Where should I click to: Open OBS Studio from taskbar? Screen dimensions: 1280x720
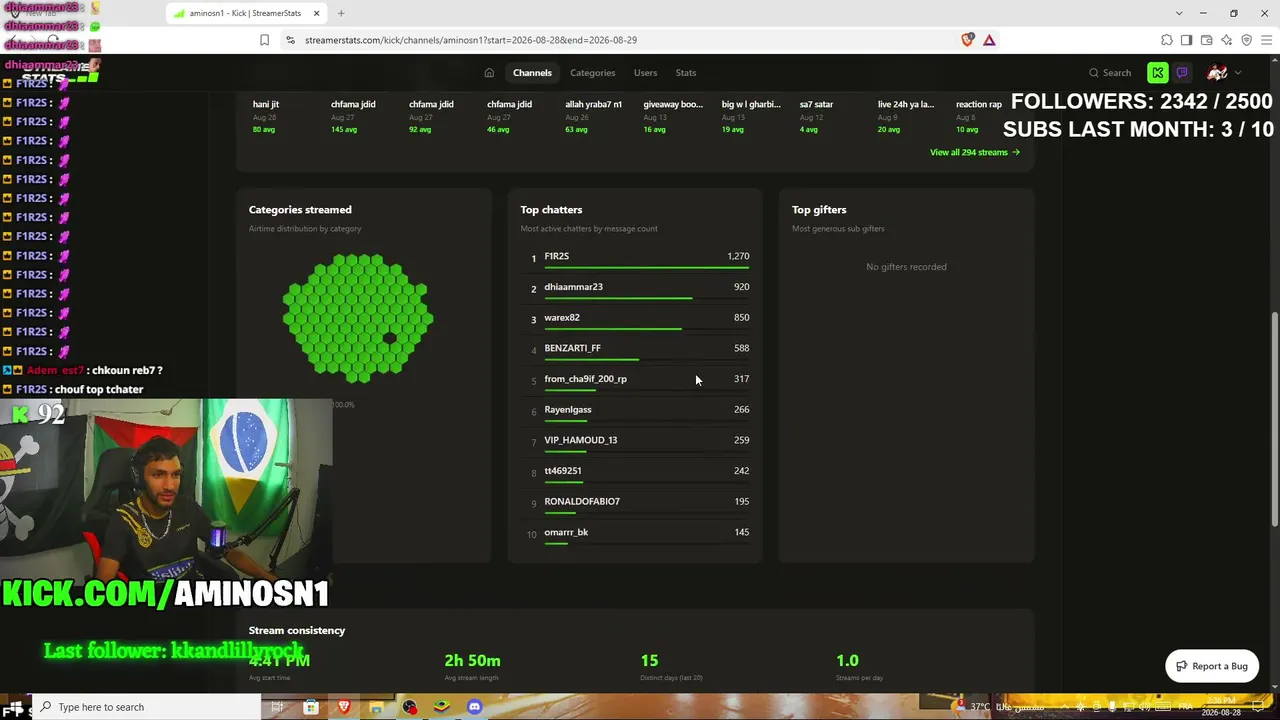point(409,707)
